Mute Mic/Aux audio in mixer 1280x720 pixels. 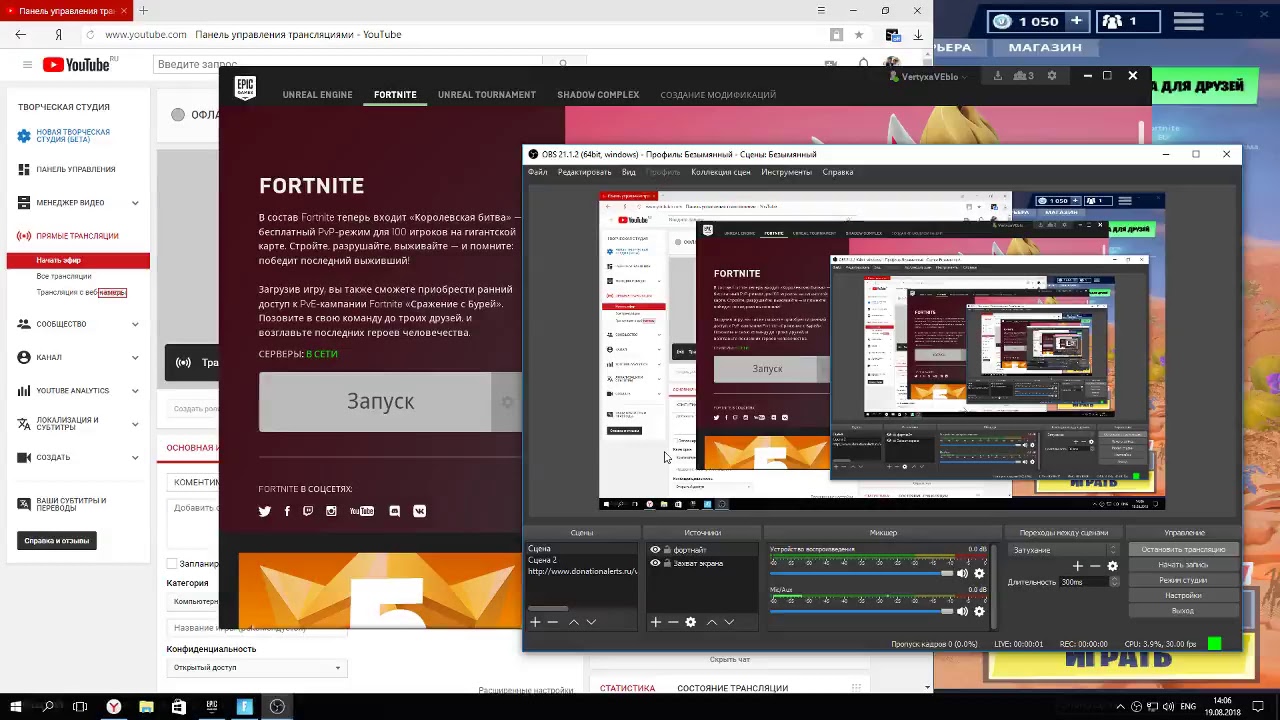click(962, 611)
